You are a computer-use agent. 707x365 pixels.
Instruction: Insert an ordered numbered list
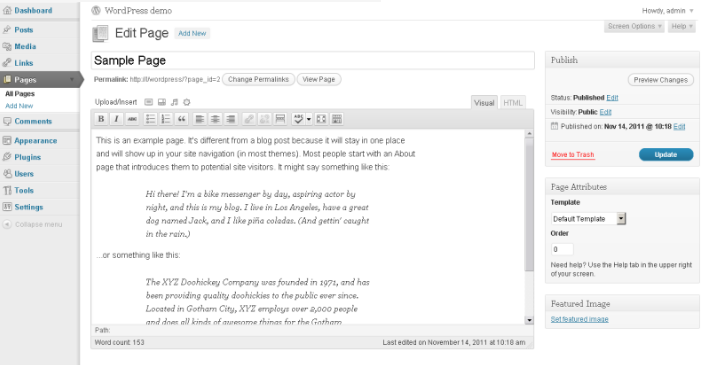click(x=166, y=119)
